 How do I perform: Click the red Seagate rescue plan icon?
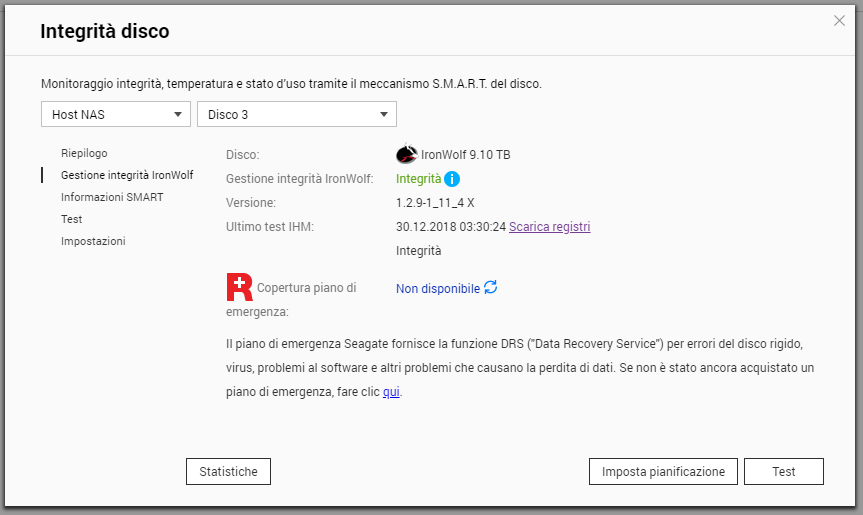(240, 287)
